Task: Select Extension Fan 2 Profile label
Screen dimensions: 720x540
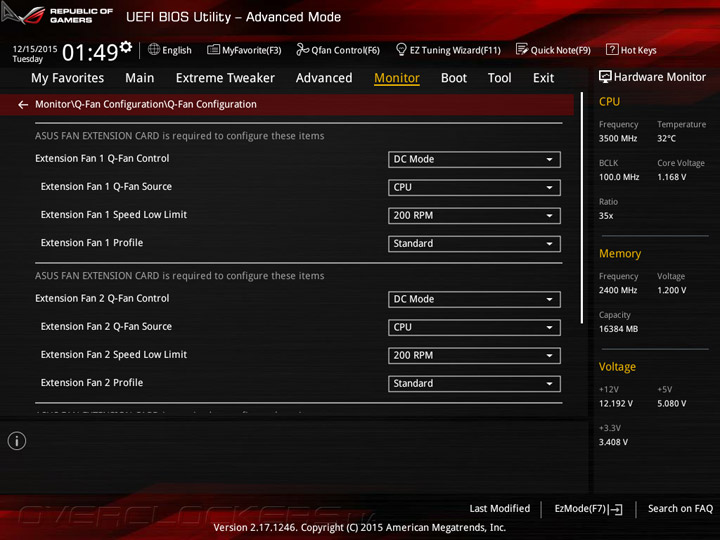Action: pyautogui.click(x=92, y=382)
